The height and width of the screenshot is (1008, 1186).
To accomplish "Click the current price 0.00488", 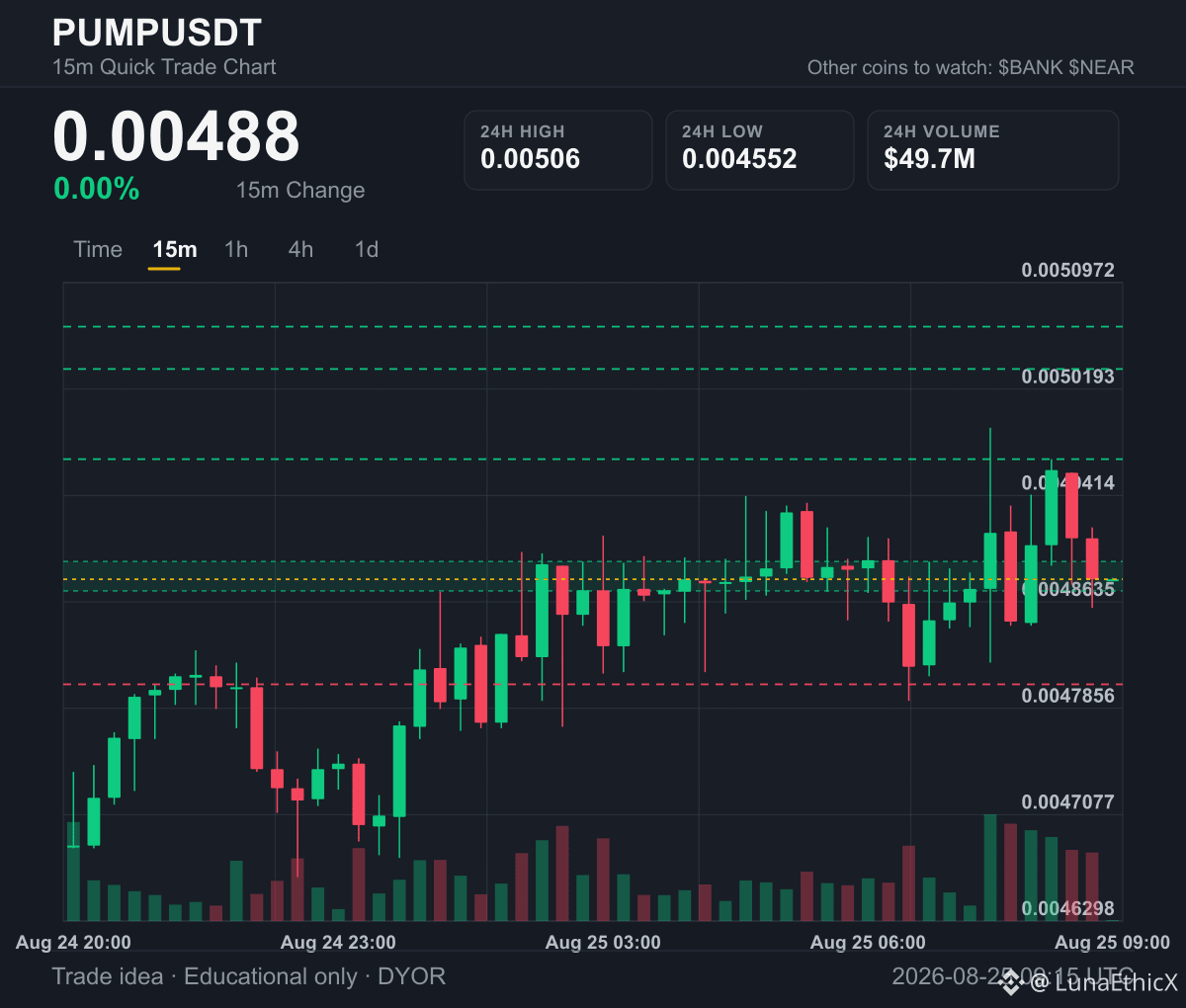I will [x=176, y=136].
